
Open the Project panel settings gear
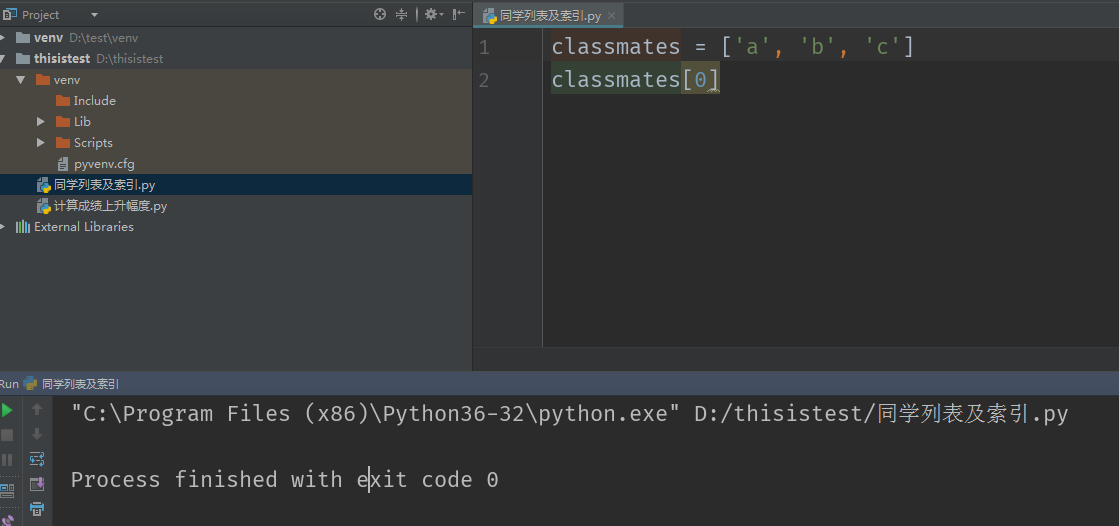431,14
